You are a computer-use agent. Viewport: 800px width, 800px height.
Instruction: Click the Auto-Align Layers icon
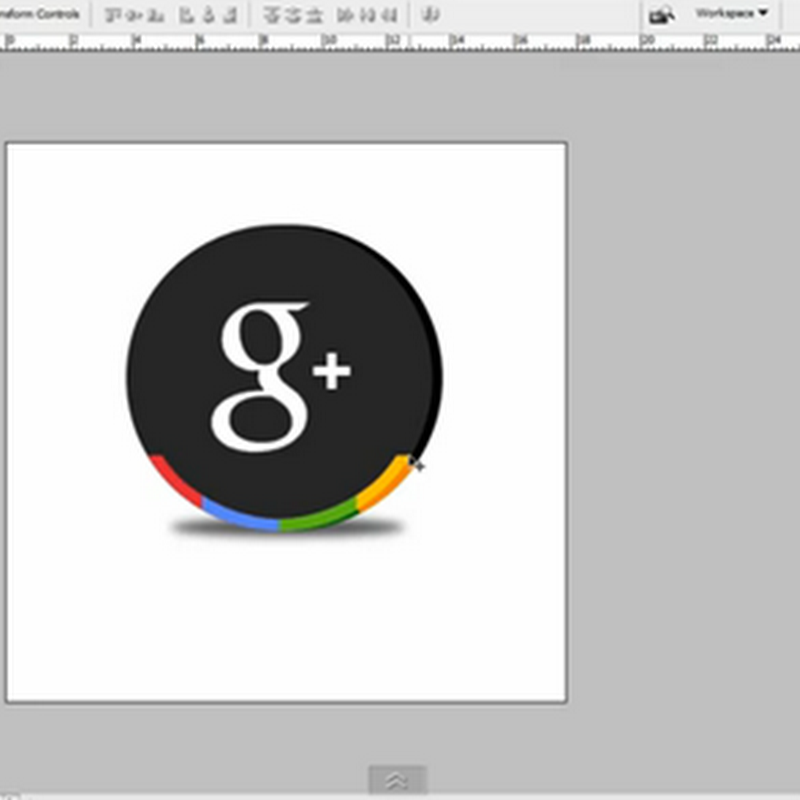tap(431, 15)
